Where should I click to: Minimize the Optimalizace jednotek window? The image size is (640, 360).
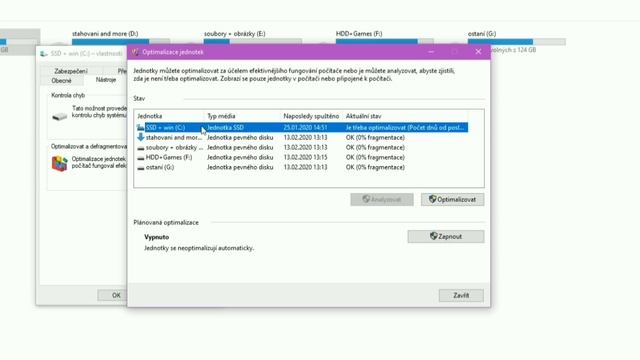(431, 52)
